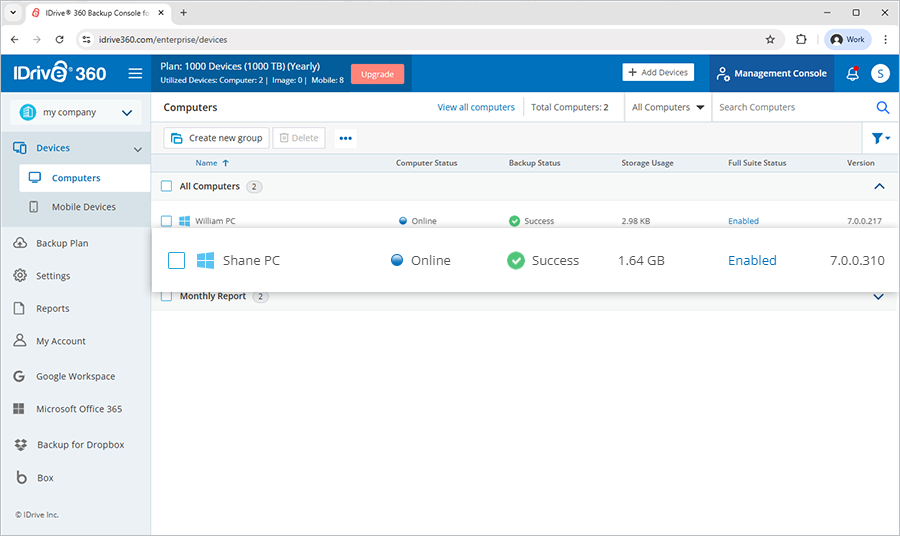The image size is (900, 536).
Task: Open the filter funnel dropdown
Action: pyautogui.click(x=880, y=138)
